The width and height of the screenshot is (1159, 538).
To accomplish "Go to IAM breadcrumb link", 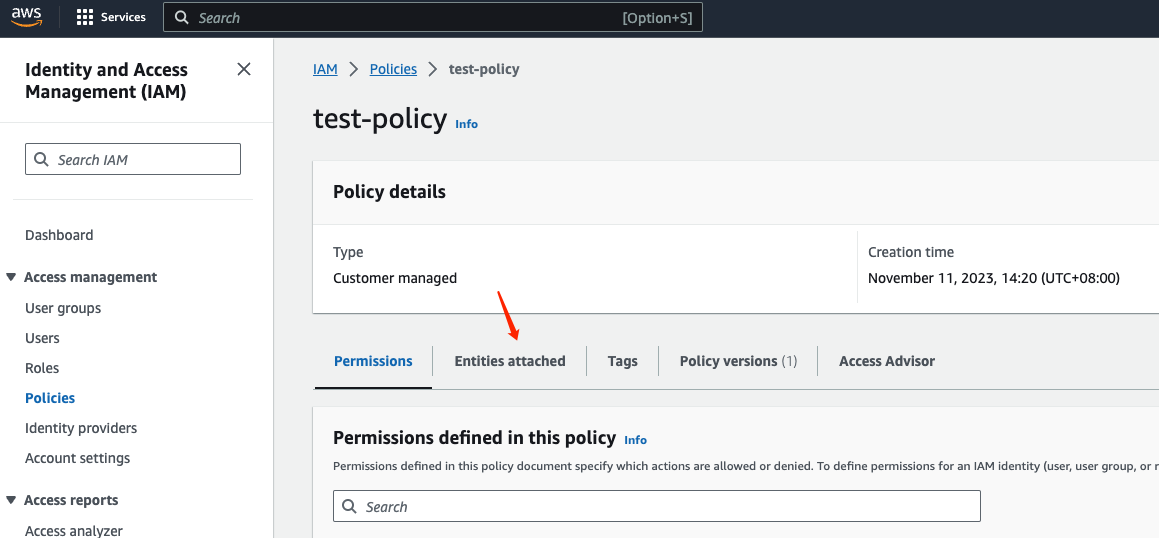I will click(325, 69).
